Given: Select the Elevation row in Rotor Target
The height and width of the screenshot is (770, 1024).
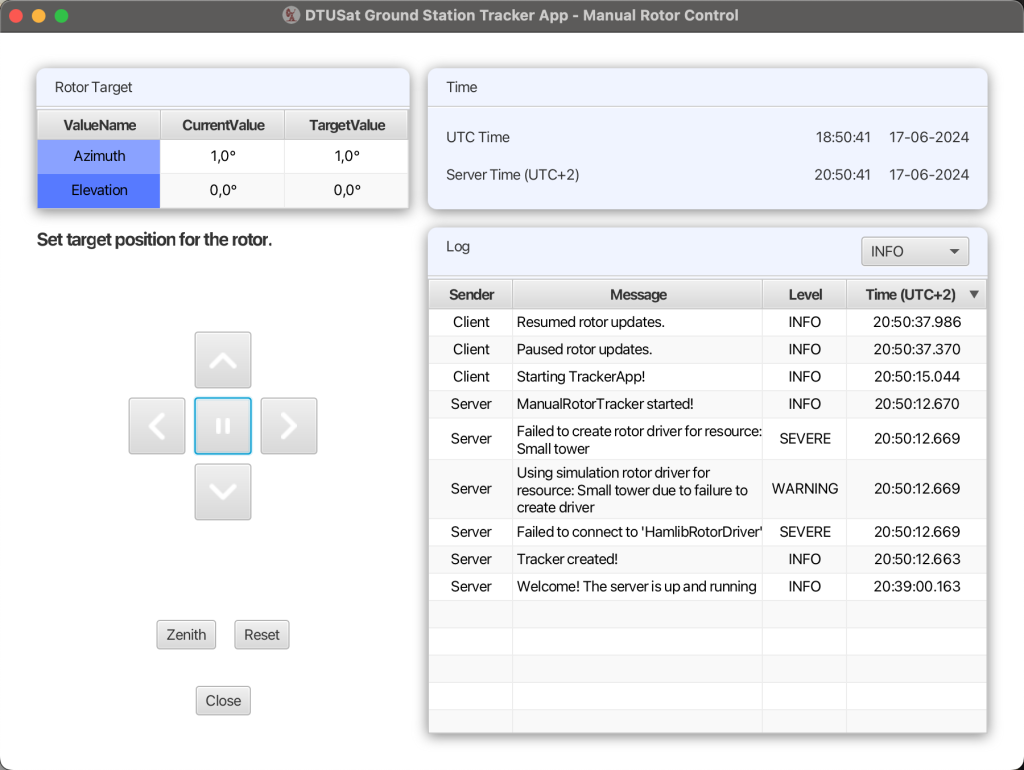Looking at the screenshot, I should pyautogui.click(x=223, y=190).
